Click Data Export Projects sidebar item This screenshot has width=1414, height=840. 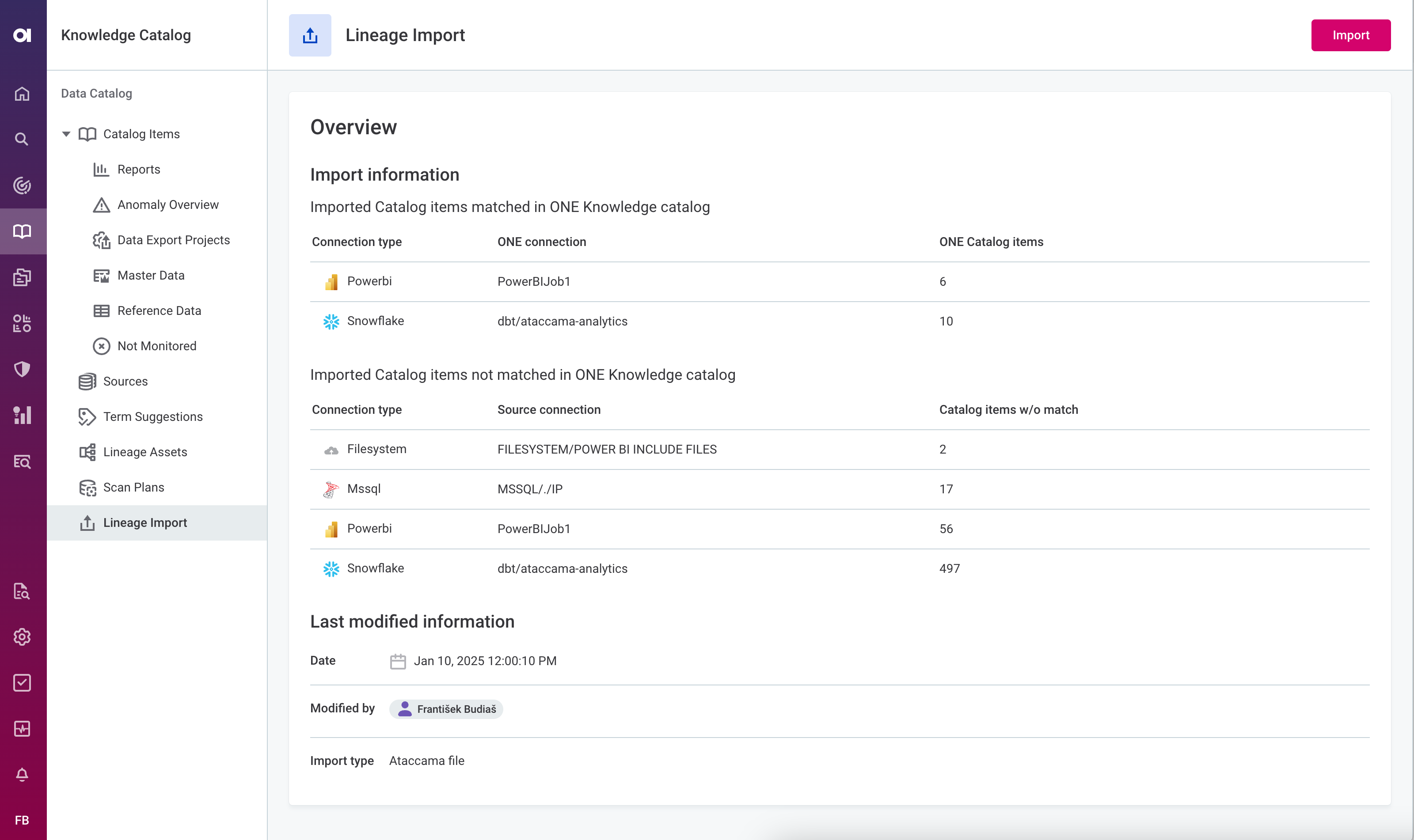pos(173,240)
